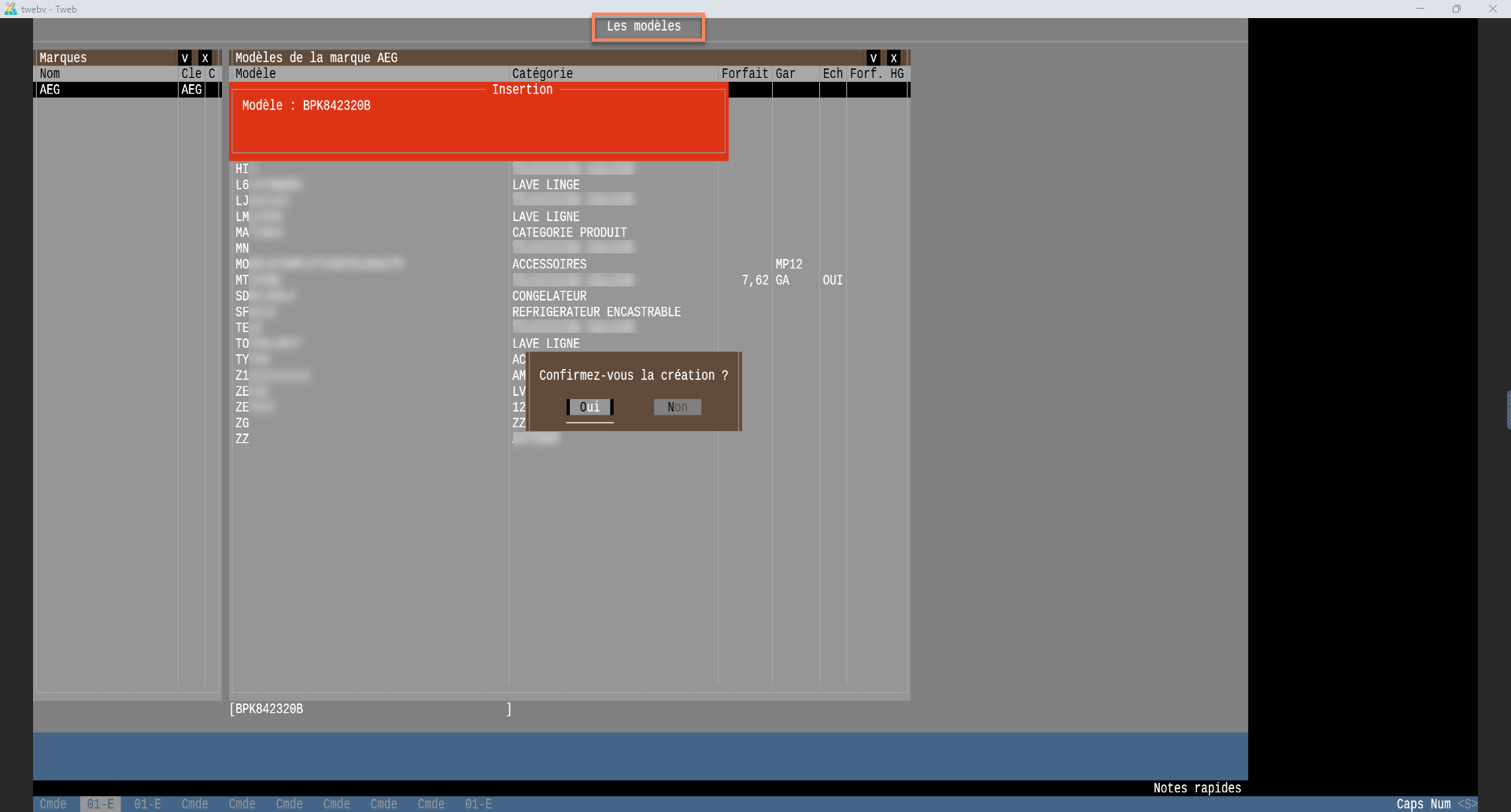This screenshot has width=1511, height=812.
Task: Click the Les modèles title label
Action: coord(644,27)
